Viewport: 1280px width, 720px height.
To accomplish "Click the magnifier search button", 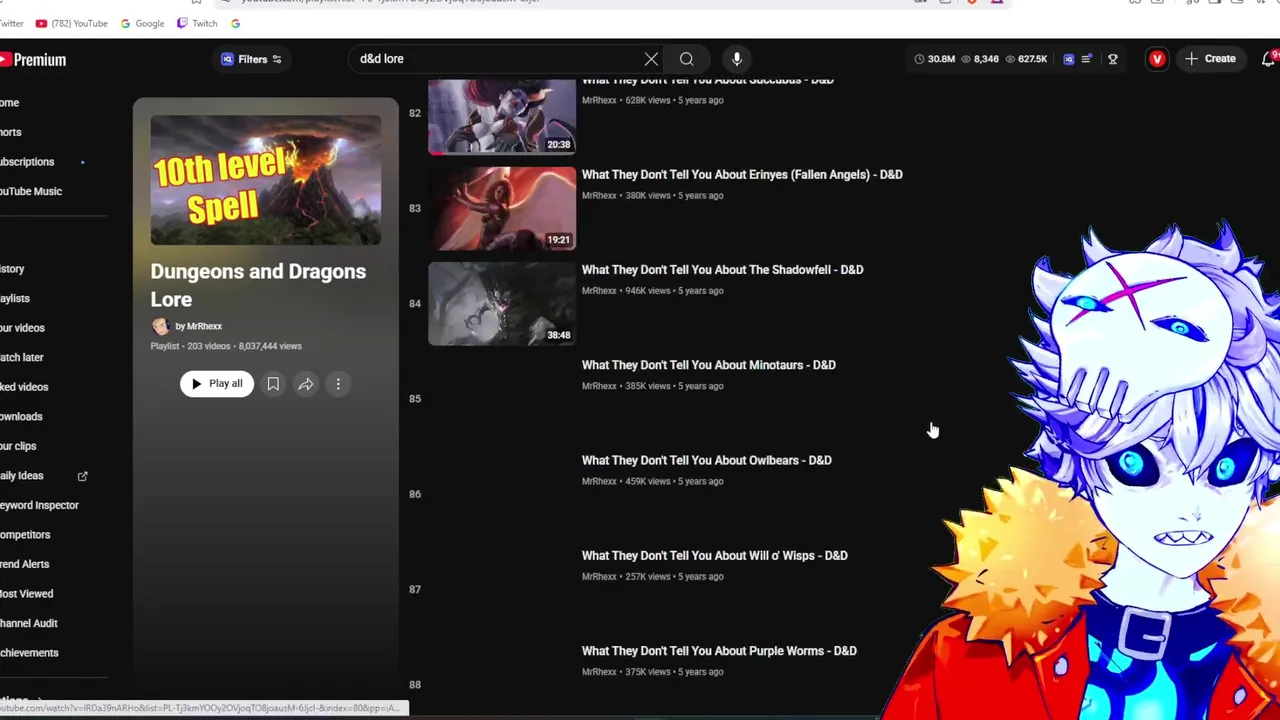I will click(x=687, y=59).
